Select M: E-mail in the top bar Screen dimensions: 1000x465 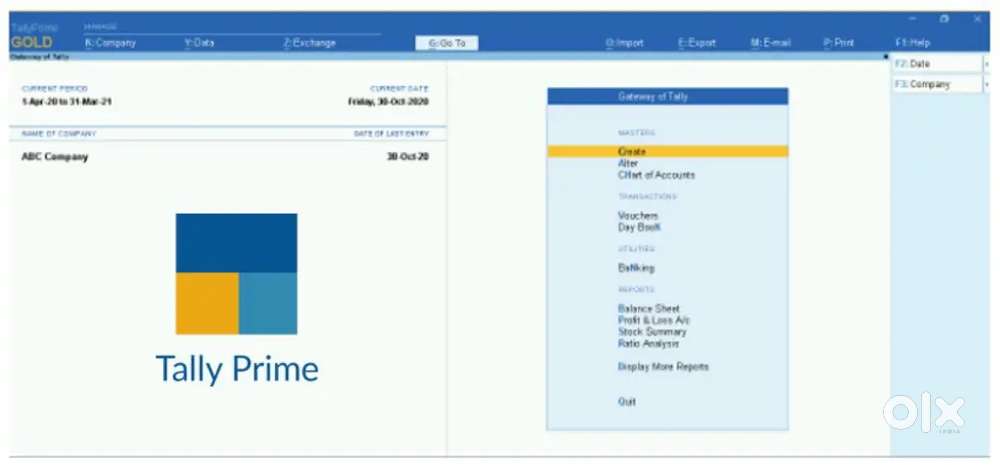coord(771,43)
